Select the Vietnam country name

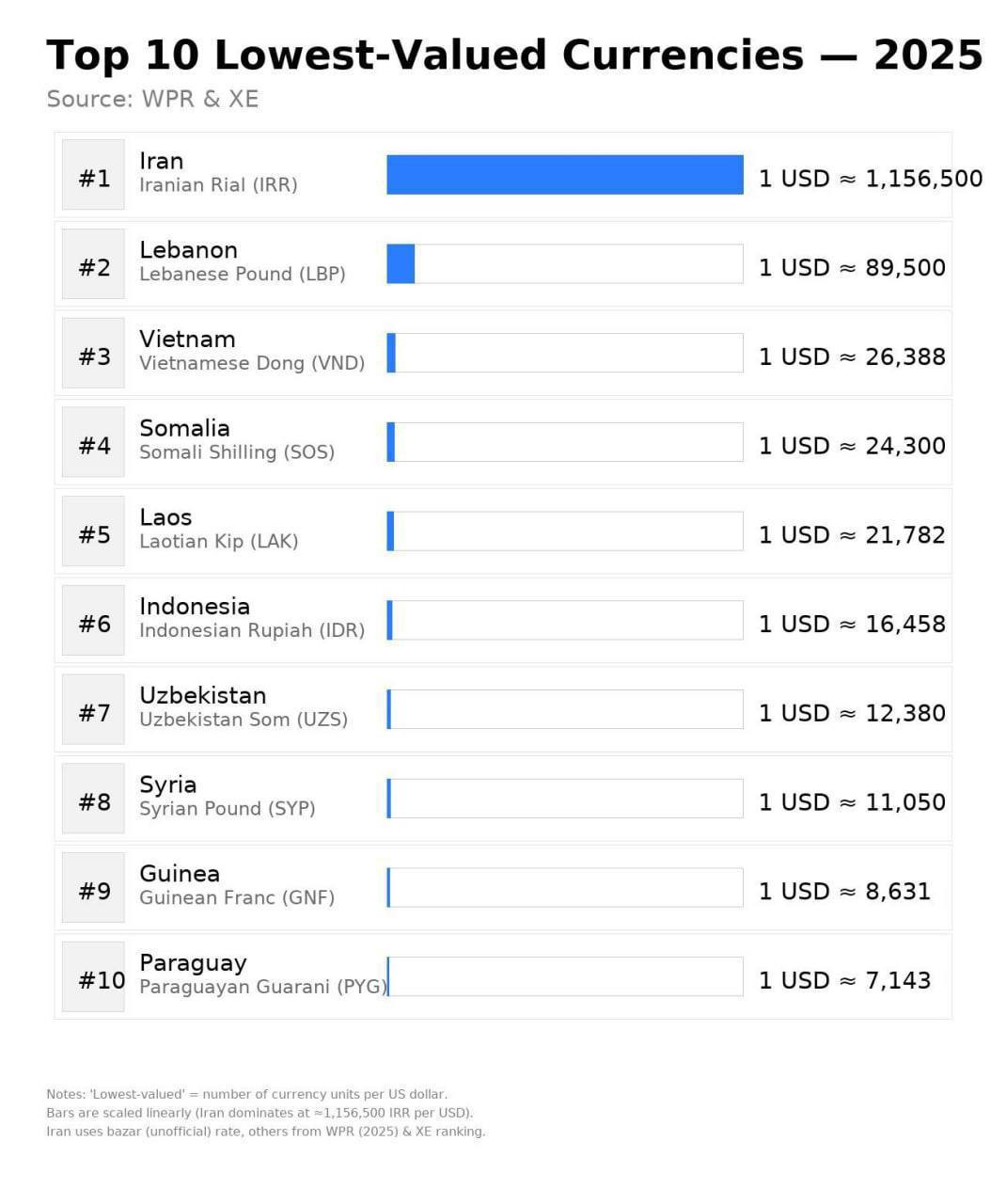[x=187, y=339]
